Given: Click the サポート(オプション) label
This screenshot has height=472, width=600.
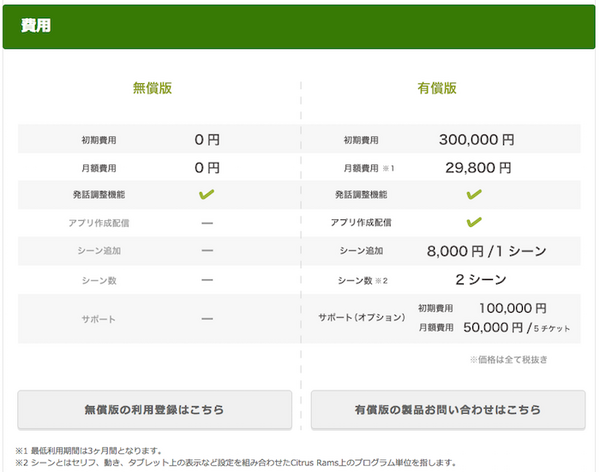Looking at the screenshot, I should pos(361,318).
